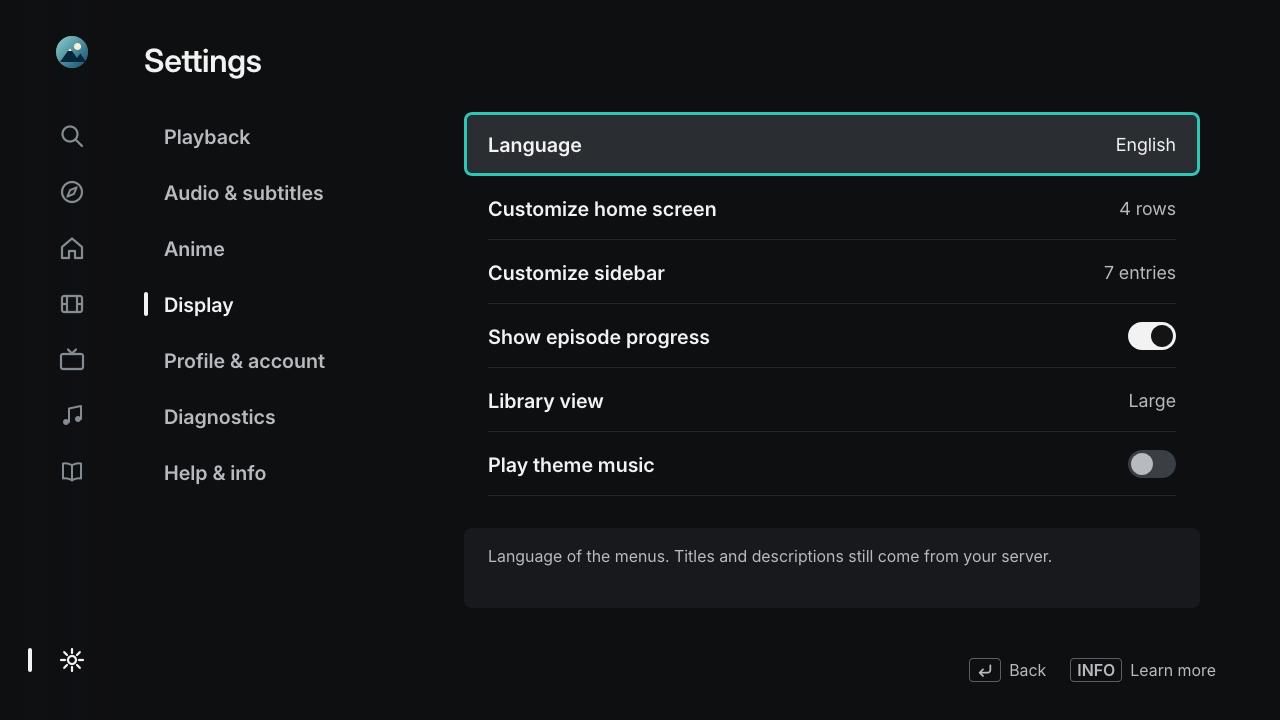Open Movies via the film strip icon

(x=72, y=304)
